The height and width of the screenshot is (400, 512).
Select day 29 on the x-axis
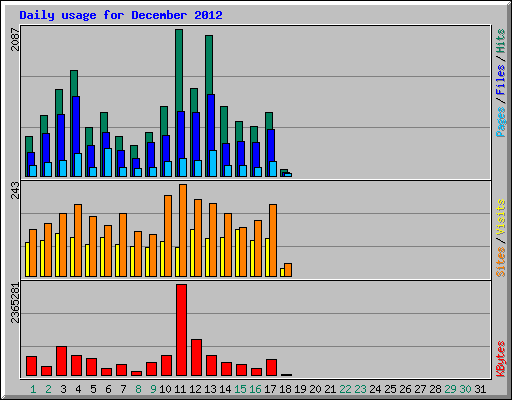pyautogui.click(x=450, y=389)
